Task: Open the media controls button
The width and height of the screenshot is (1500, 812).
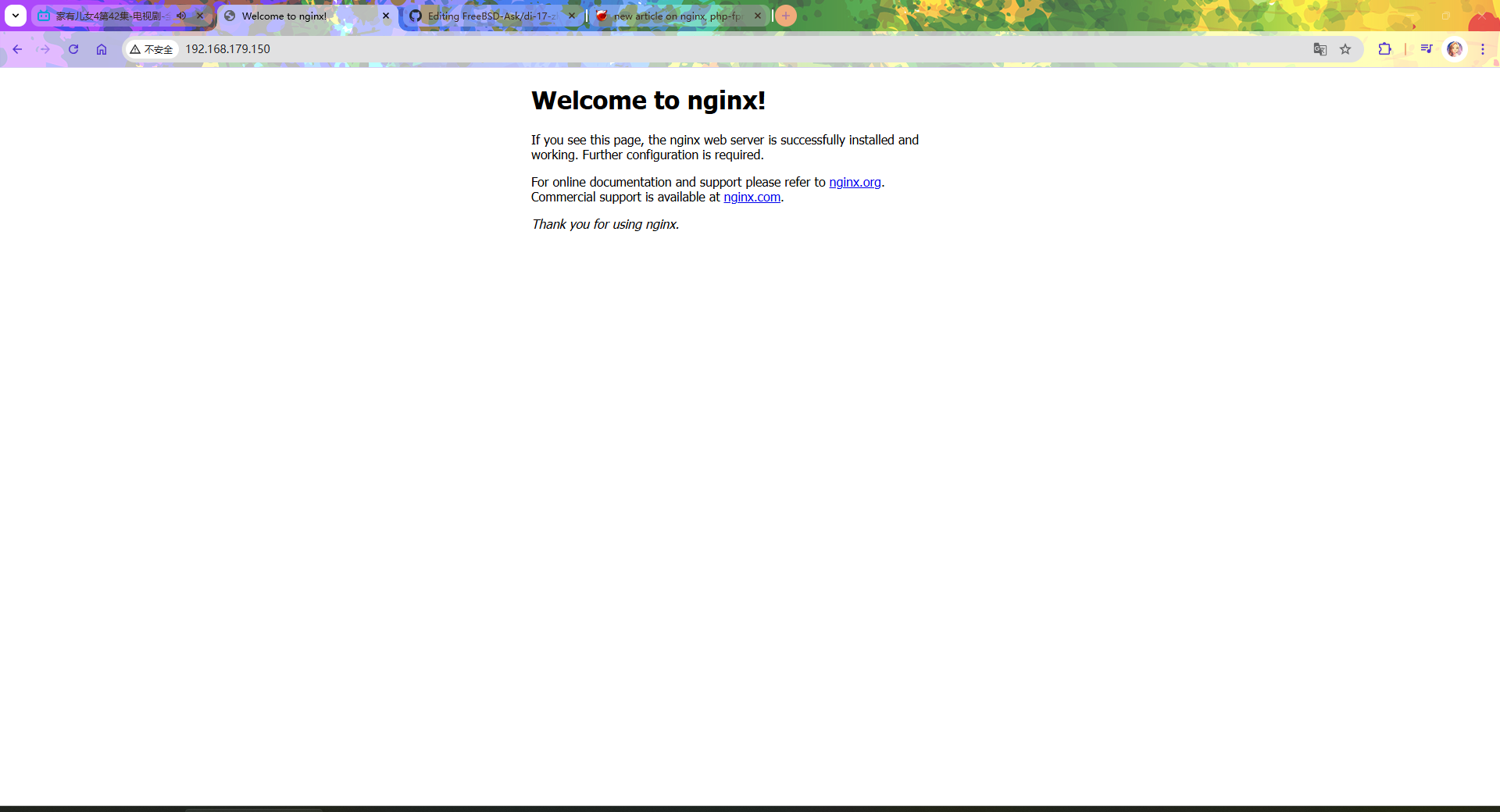Action: coord(1427,49)
